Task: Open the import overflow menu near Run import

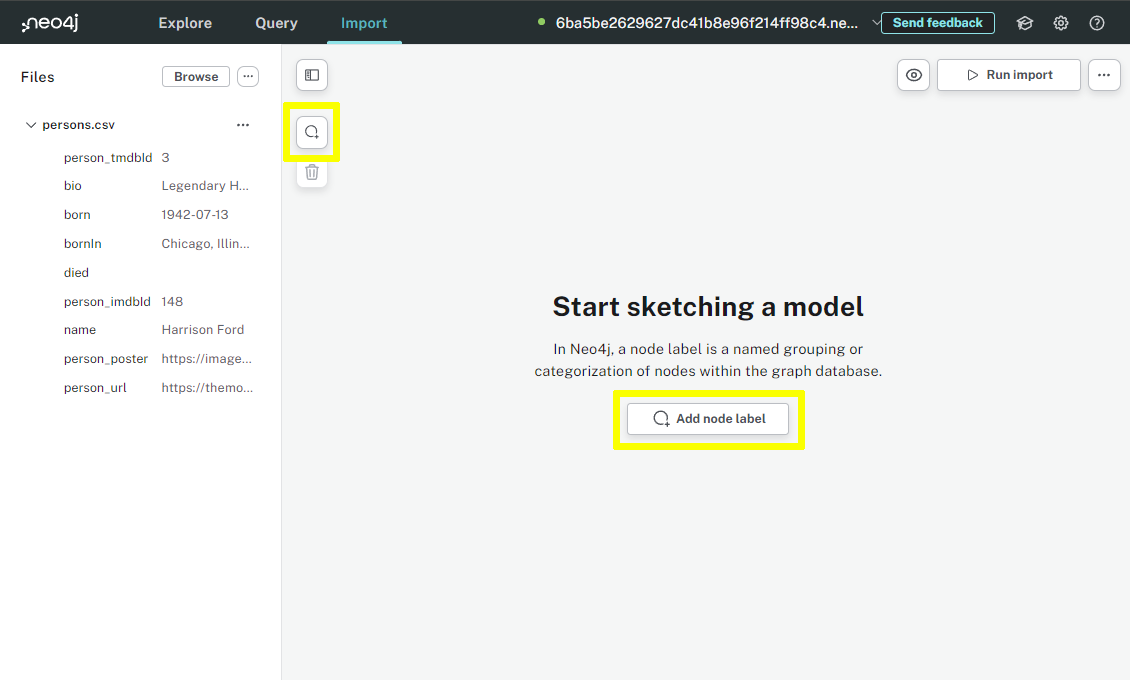Action: pos(1104,74)
